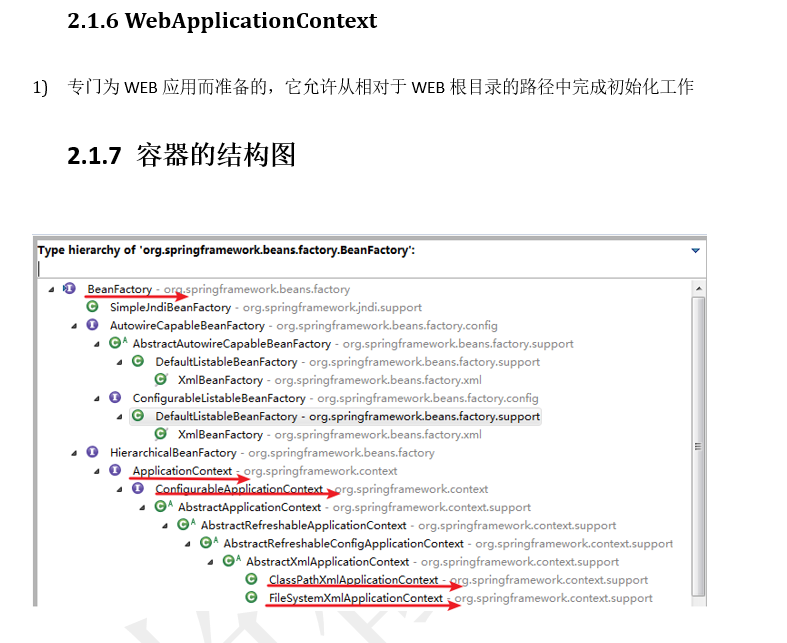787x643 pixels.
Task: Click the AbstractXmlApplicationContext class icon
Action: click(231, 561)
